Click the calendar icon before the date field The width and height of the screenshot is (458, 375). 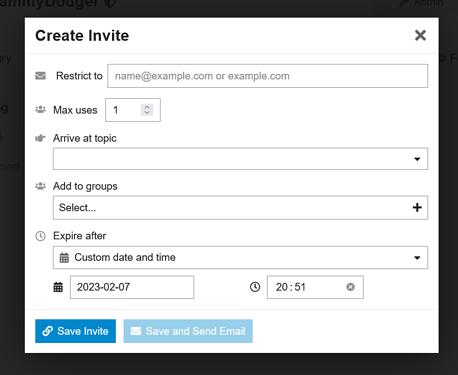58,287
